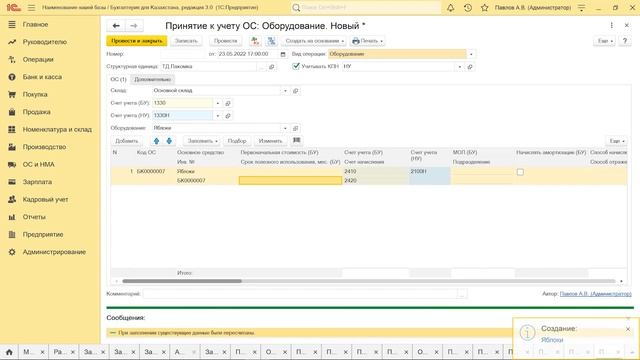This screenshot has height=360, width=640.
Task: Expand the Учитывать КПН НУ dropdown
Action: click(460, 67)
